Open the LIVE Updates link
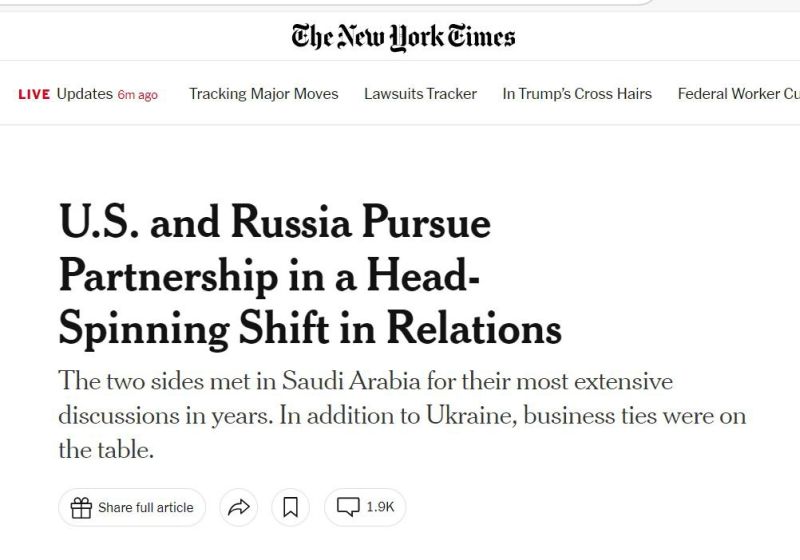The image size is (800, 560). coord(88,94)
